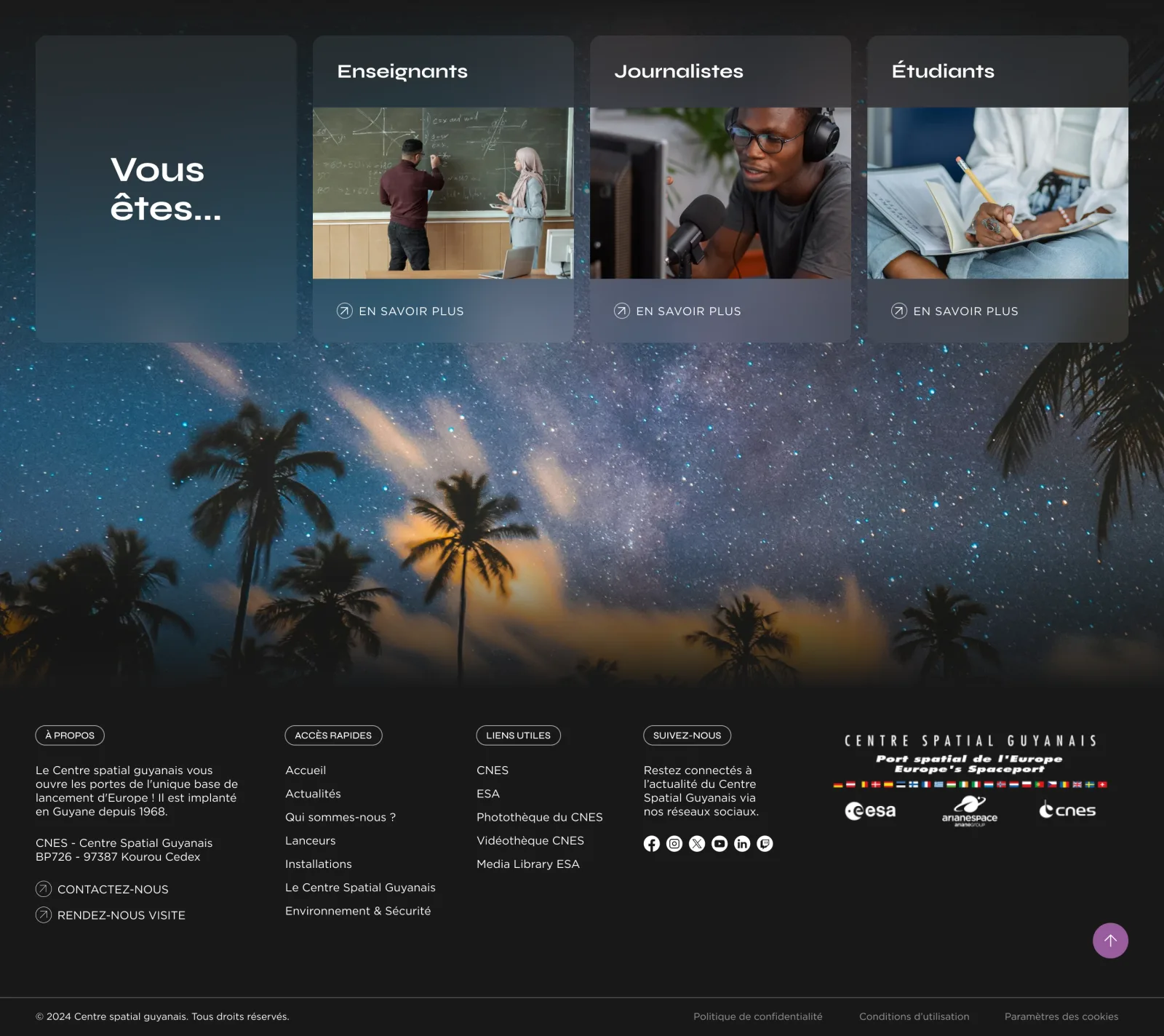
Task: Click arrow icon beside RENDEZ-NOUS VISITE
Action: coord(44,915)
